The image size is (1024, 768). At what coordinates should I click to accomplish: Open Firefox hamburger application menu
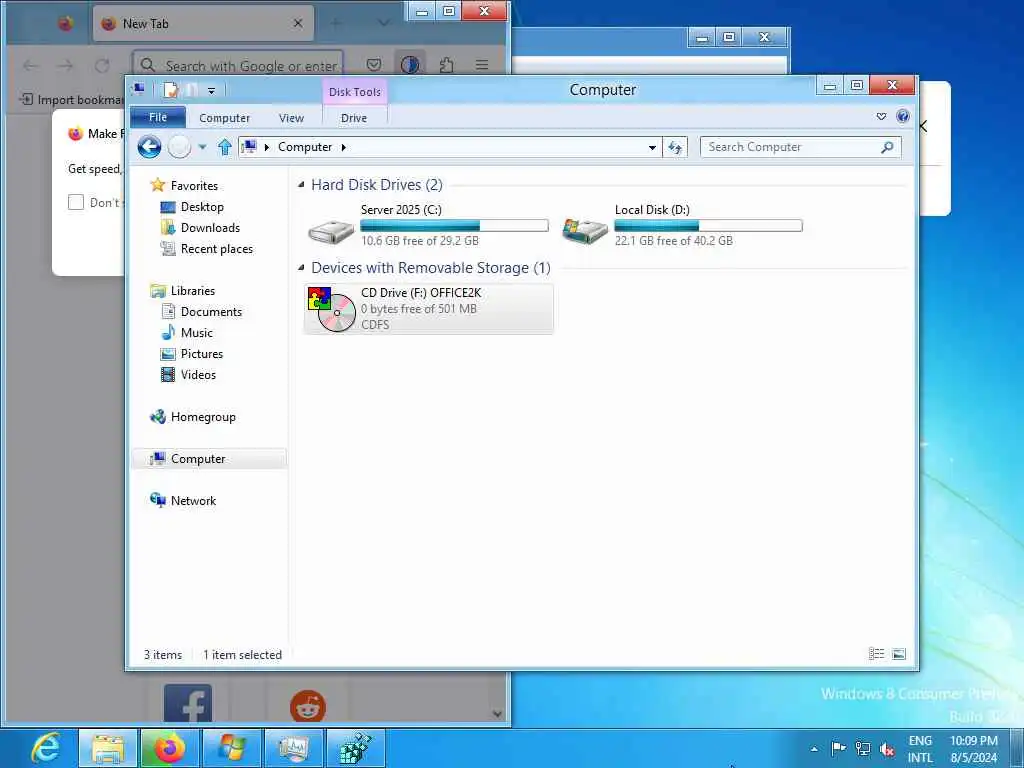click(482, 65)
